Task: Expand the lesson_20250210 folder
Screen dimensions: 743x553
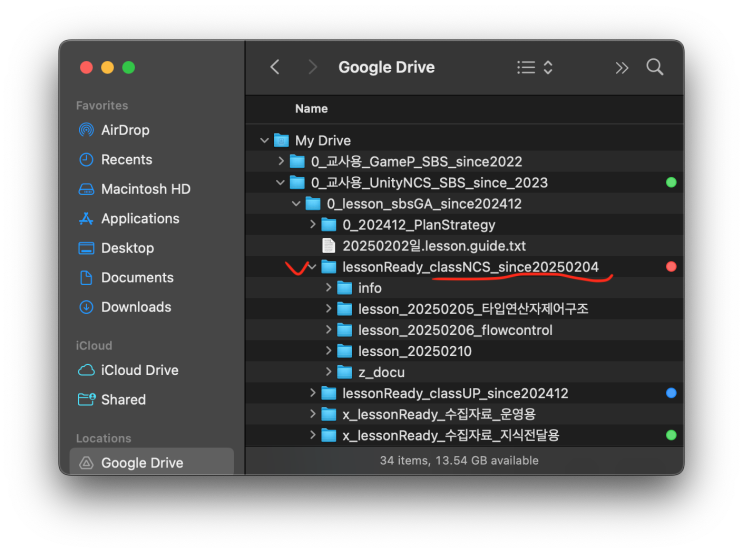Action: click(x=328, y=351)
